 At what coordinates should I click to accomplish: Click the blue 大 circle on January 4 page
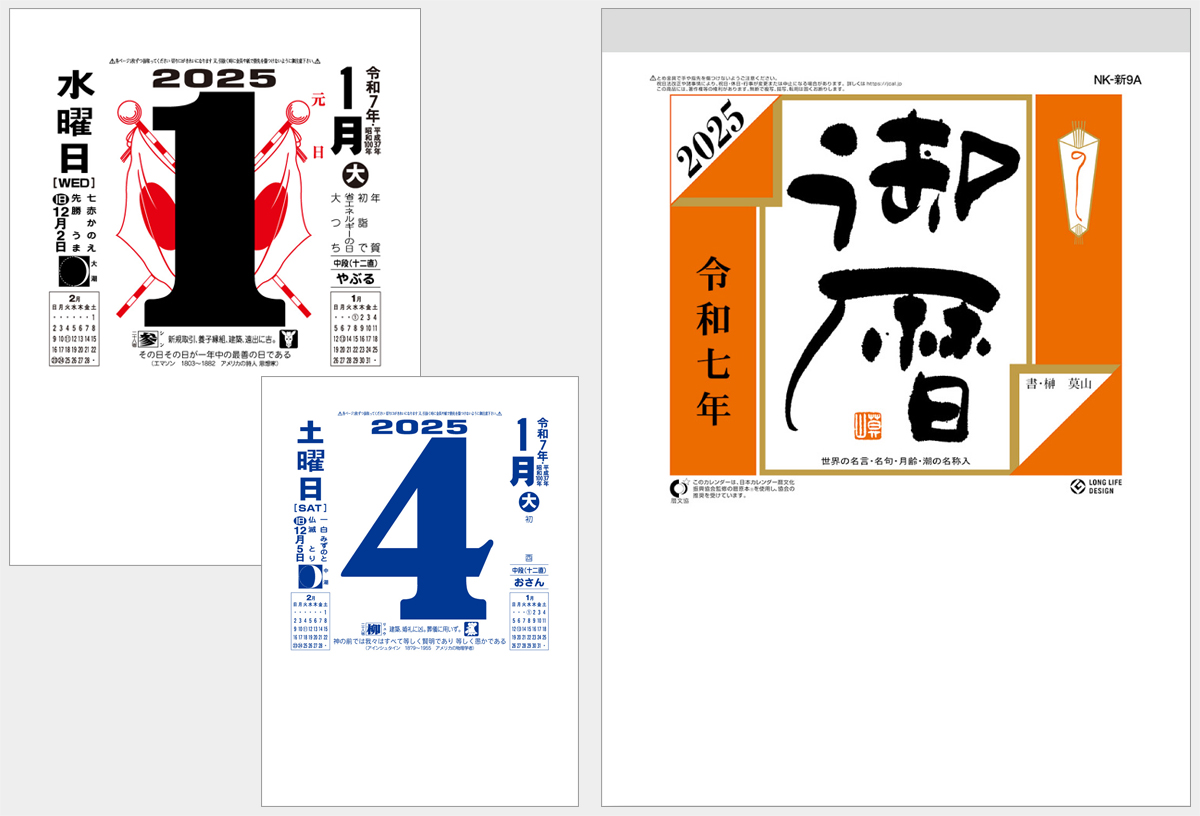[527, 502]
